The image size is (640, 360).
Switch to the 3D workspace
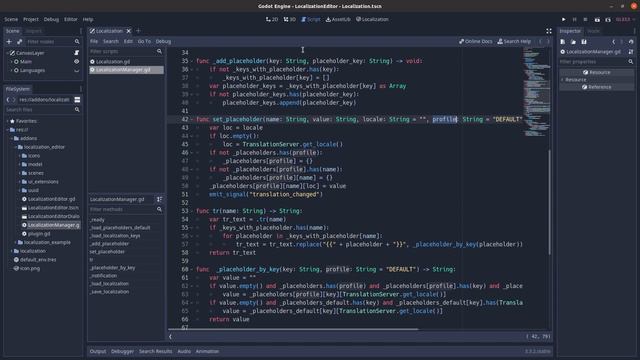click(x=289, y=19)
